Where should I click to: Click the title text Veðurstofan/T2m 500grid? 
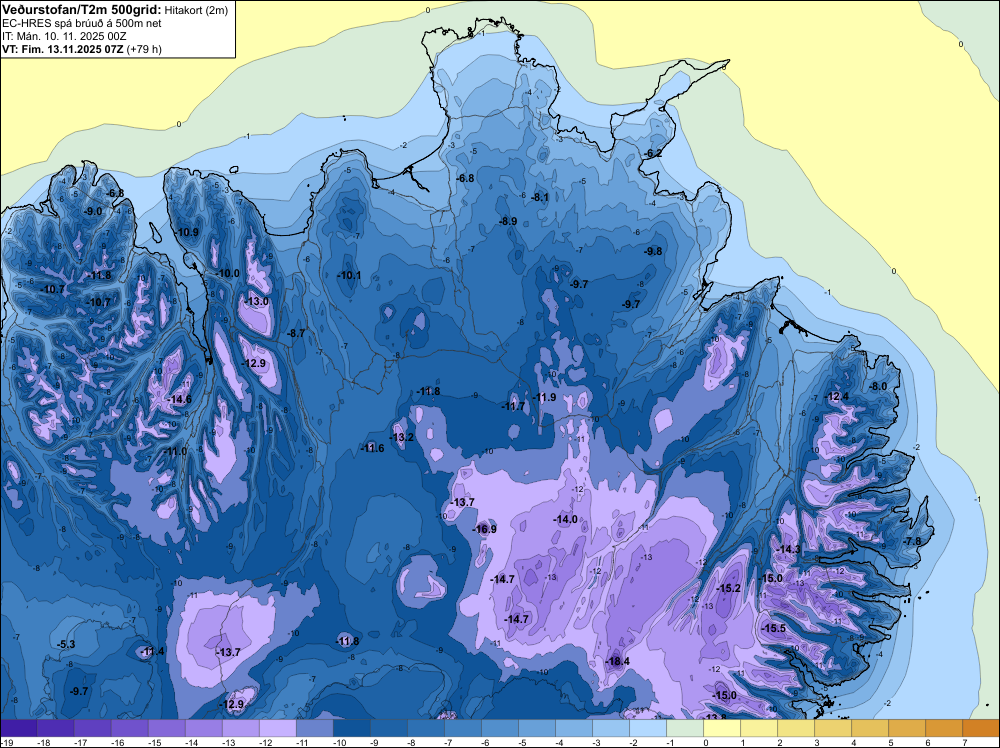(x=82, y=10)
